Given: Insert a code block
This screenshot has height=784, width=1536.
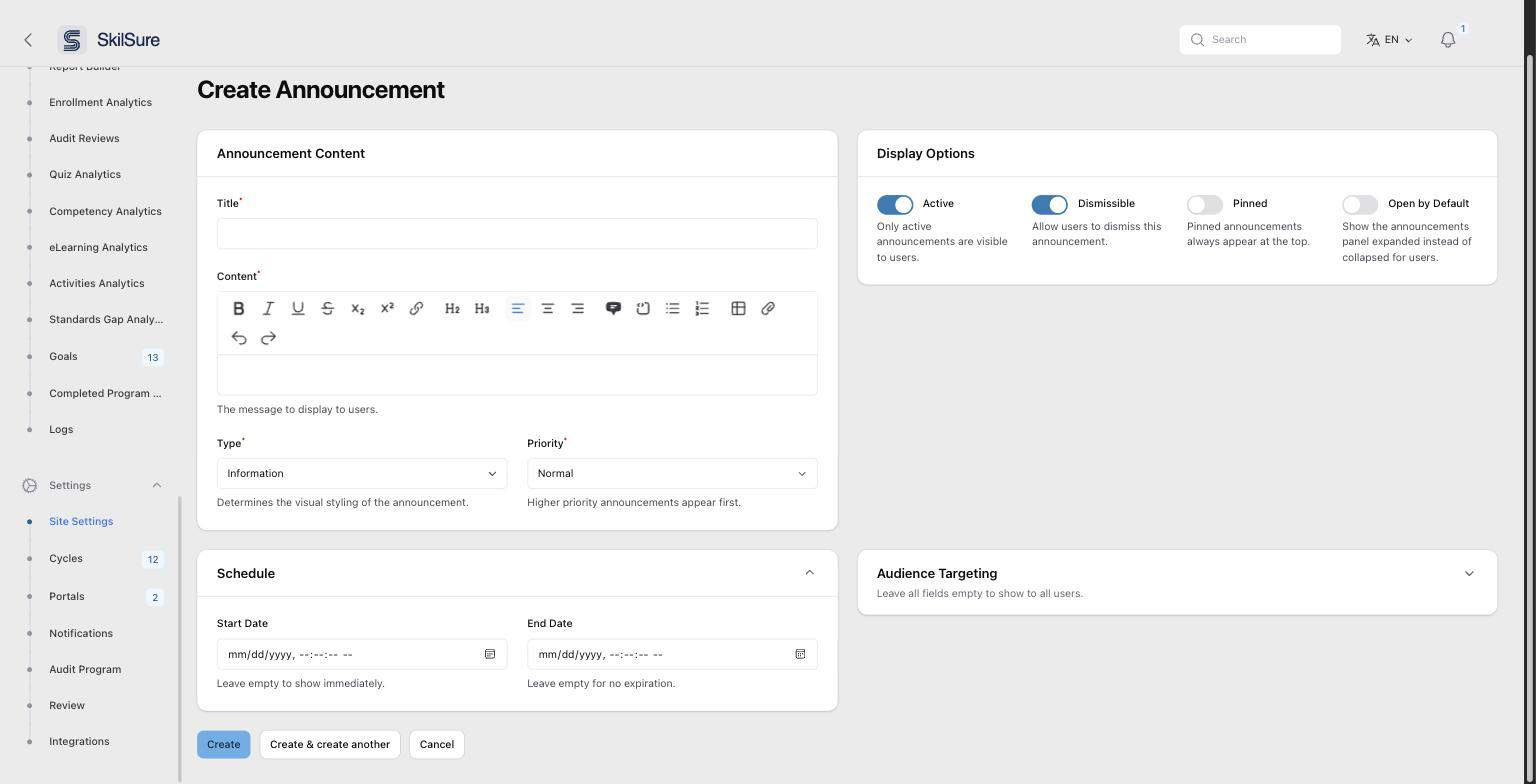Looking at the screenshot, I should coord(643,308).
